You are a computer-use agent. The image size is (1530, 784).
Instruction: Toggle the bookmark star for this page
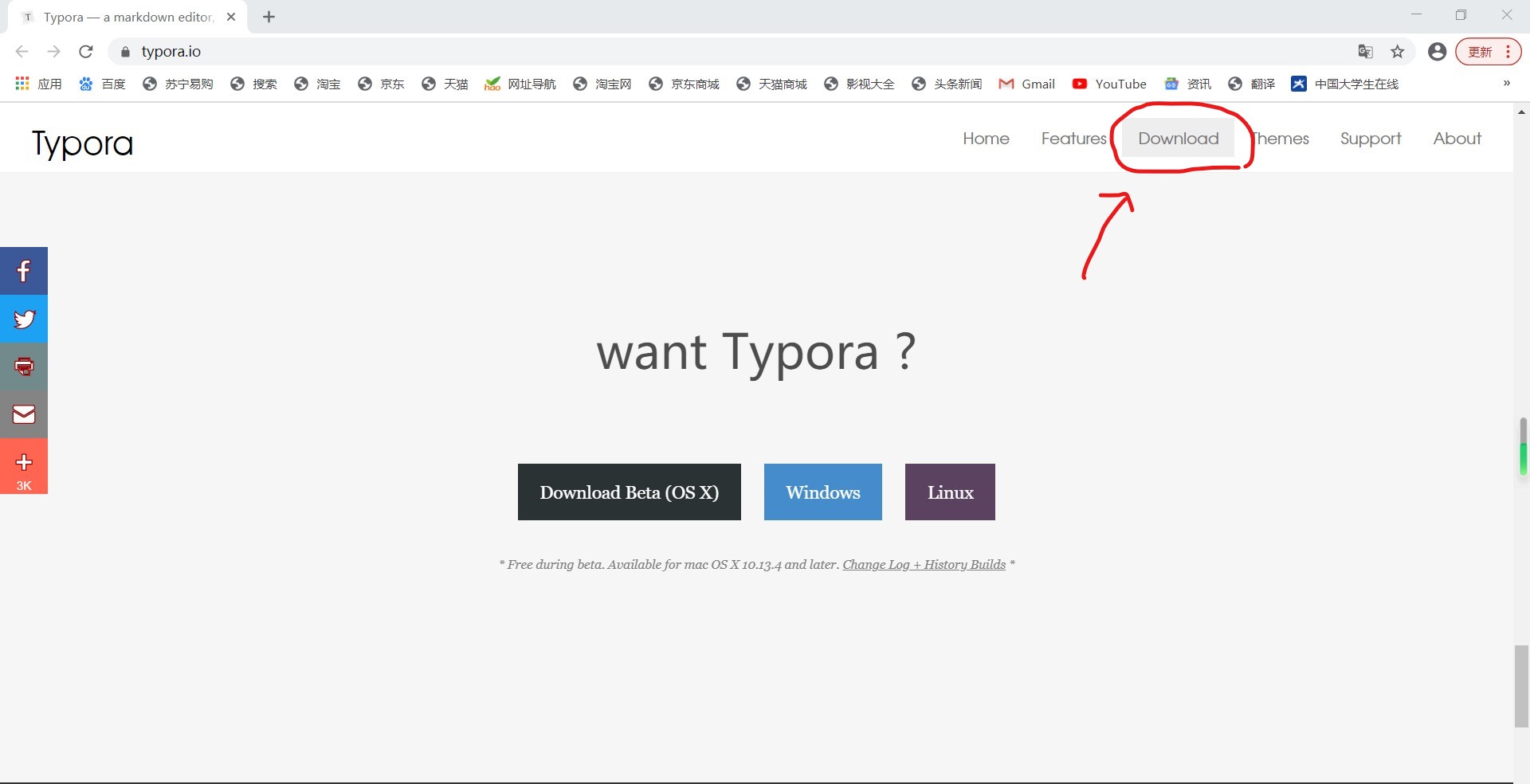(1398, 51)
